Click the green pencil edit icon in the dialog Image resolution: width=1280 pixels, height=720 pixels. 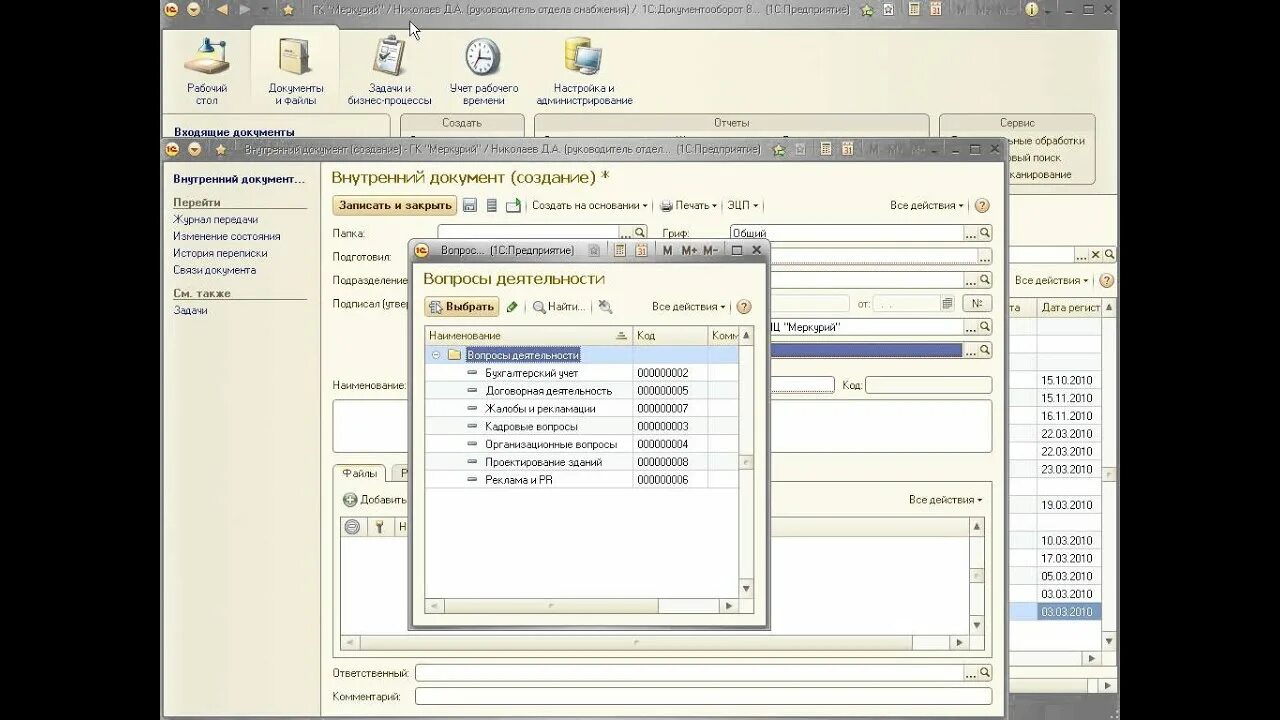coord(512,307)
